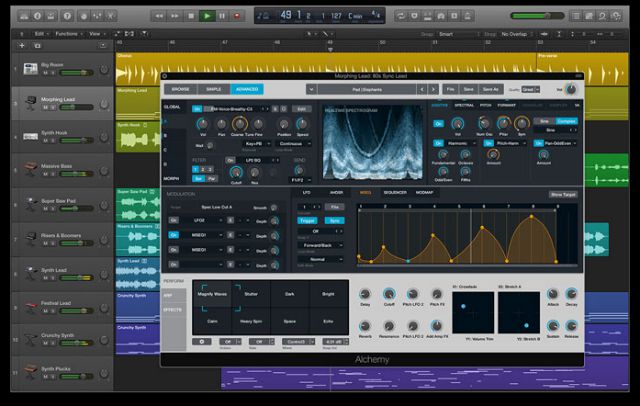Click the red Record button
Viewport: 640px width, 406px height.
[x=236, y=16]
